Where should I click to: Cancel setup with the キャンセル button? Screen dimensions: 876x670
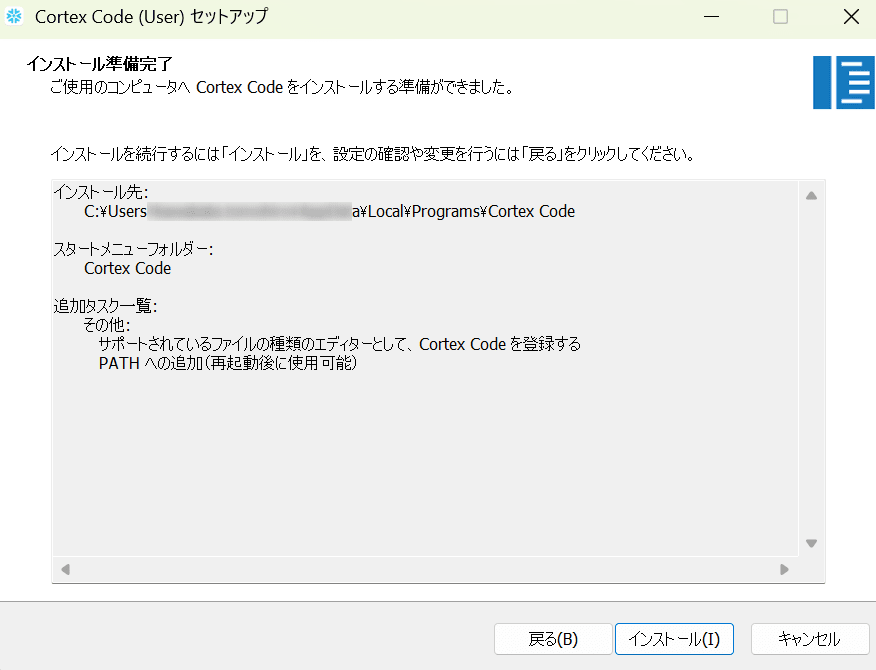(x=810, y=639)
